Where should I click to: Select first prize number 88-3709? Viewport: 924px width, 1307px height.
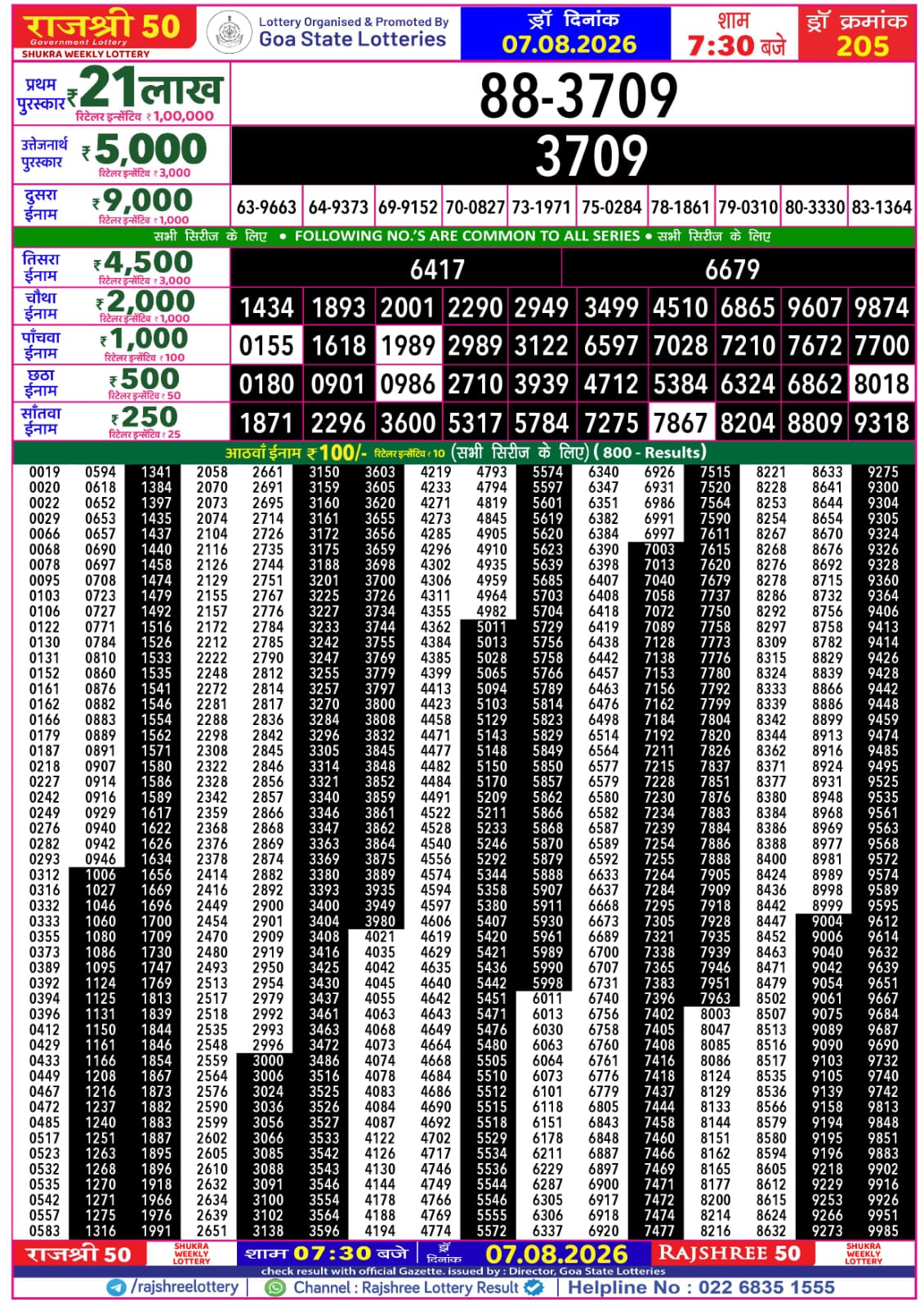tap(578, 96)
